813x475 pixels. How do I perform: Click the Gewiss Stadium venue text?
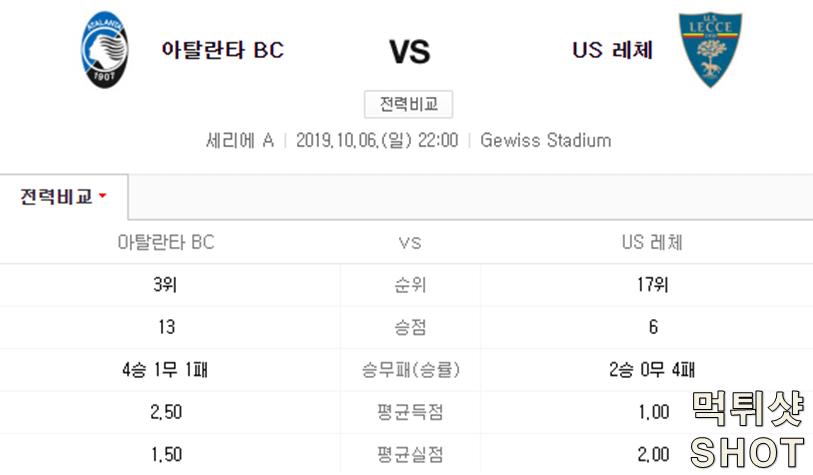(x=545, y=141)
